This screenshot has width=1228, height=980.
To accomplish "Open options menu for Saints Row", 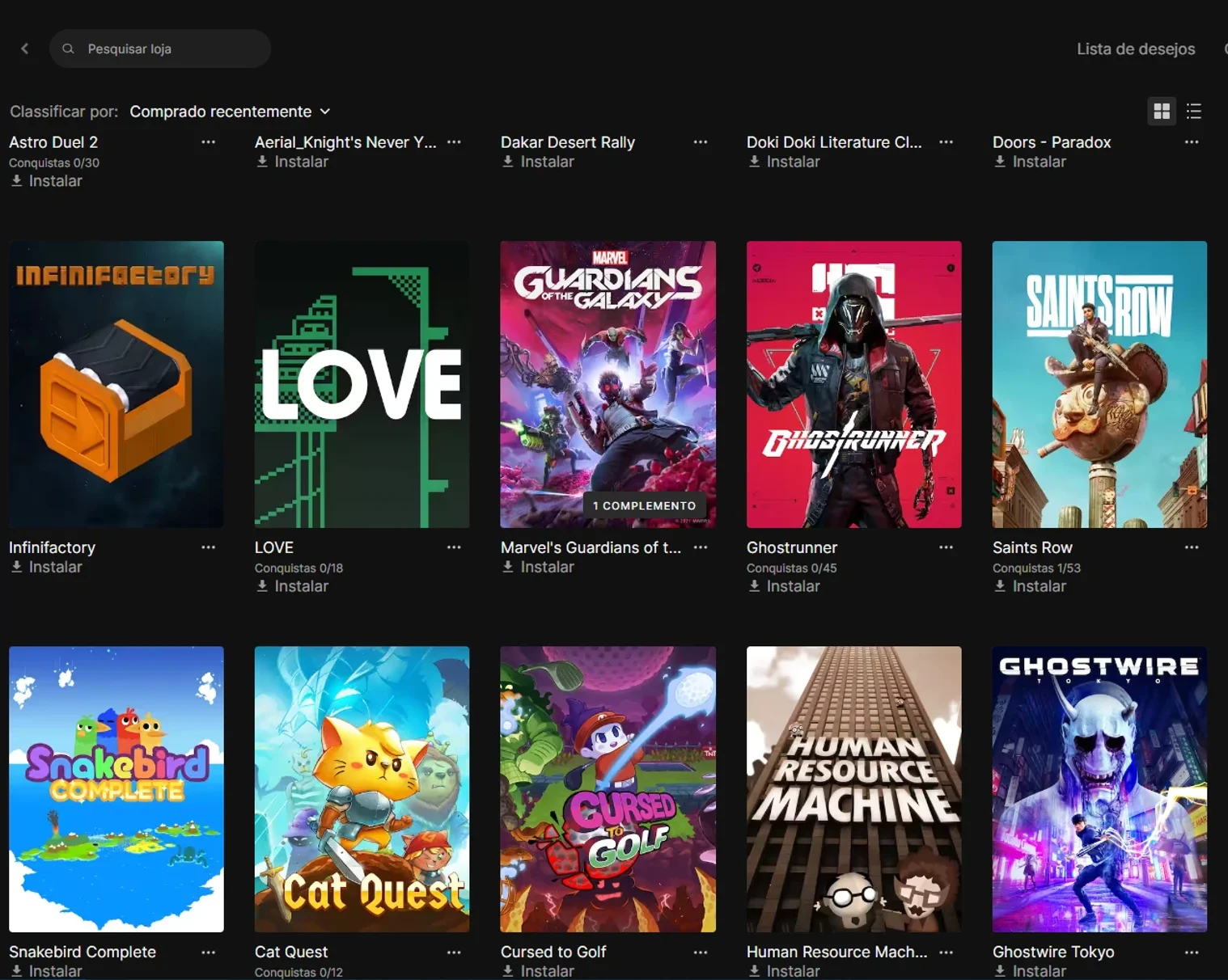I will click(x=1192, y=547).
